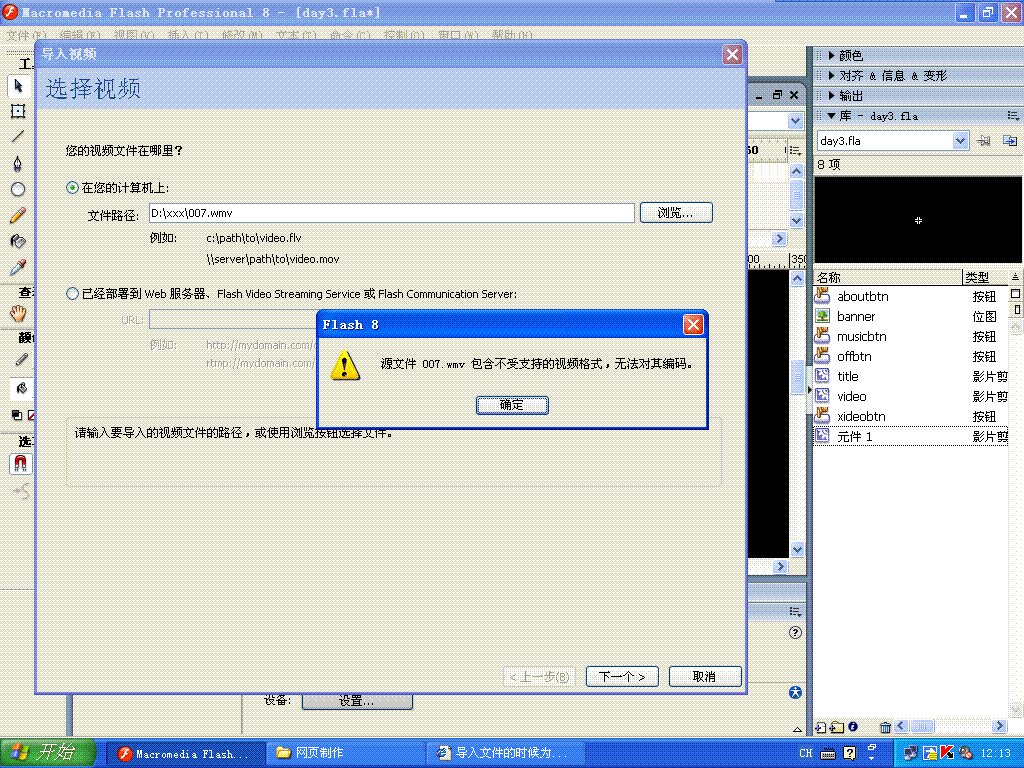This screenshot has height=768, width=1024.
Task: Select the Free Transform tool
Action: (18, 111)
